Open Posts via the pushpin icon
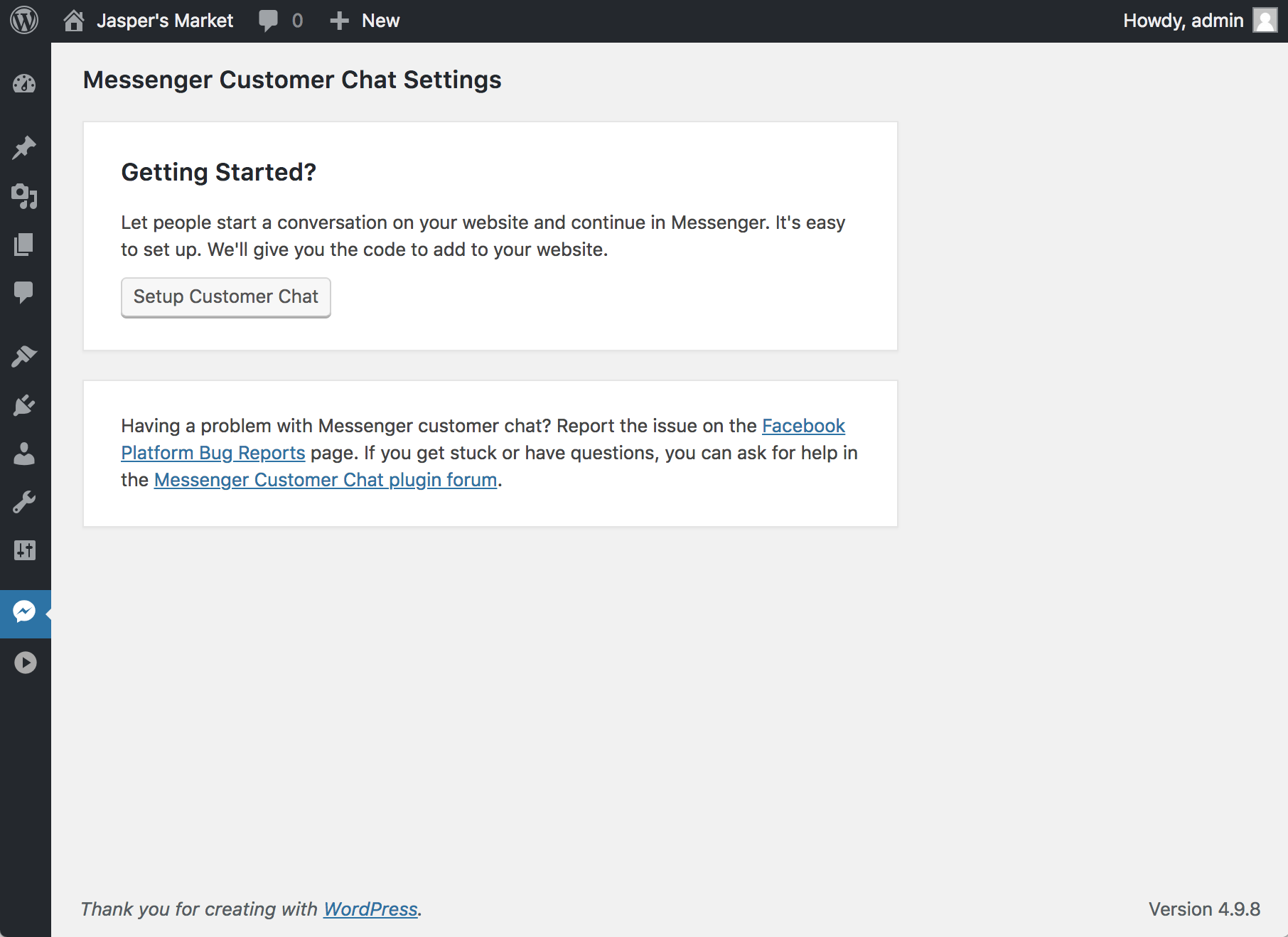The image size is (1288, 937). pyautogui.click(x=24, y=148)
